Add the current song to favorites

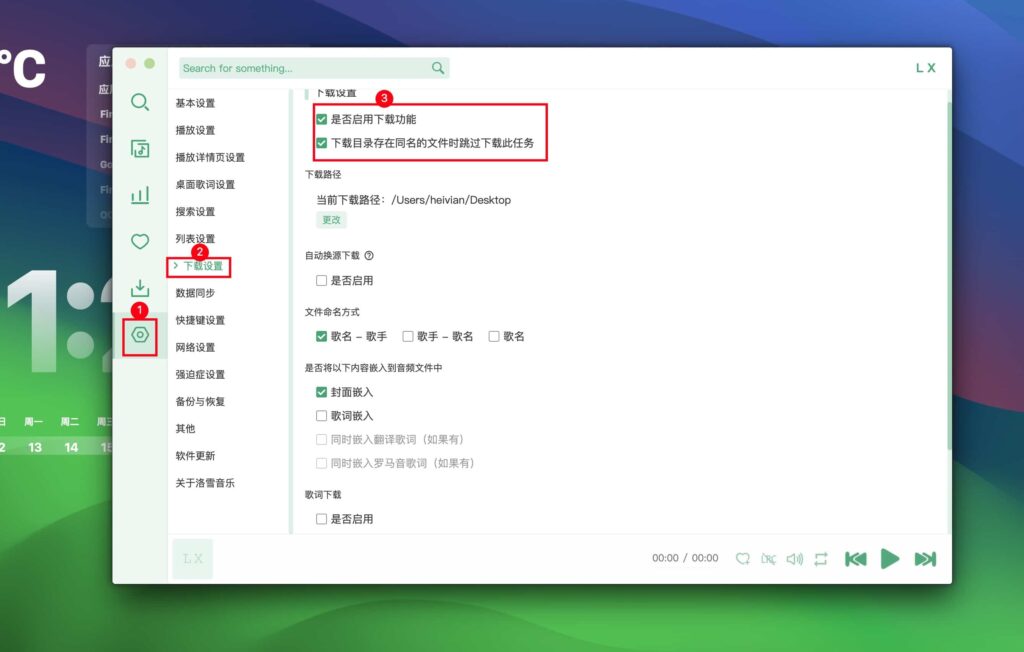pos(743,558)
